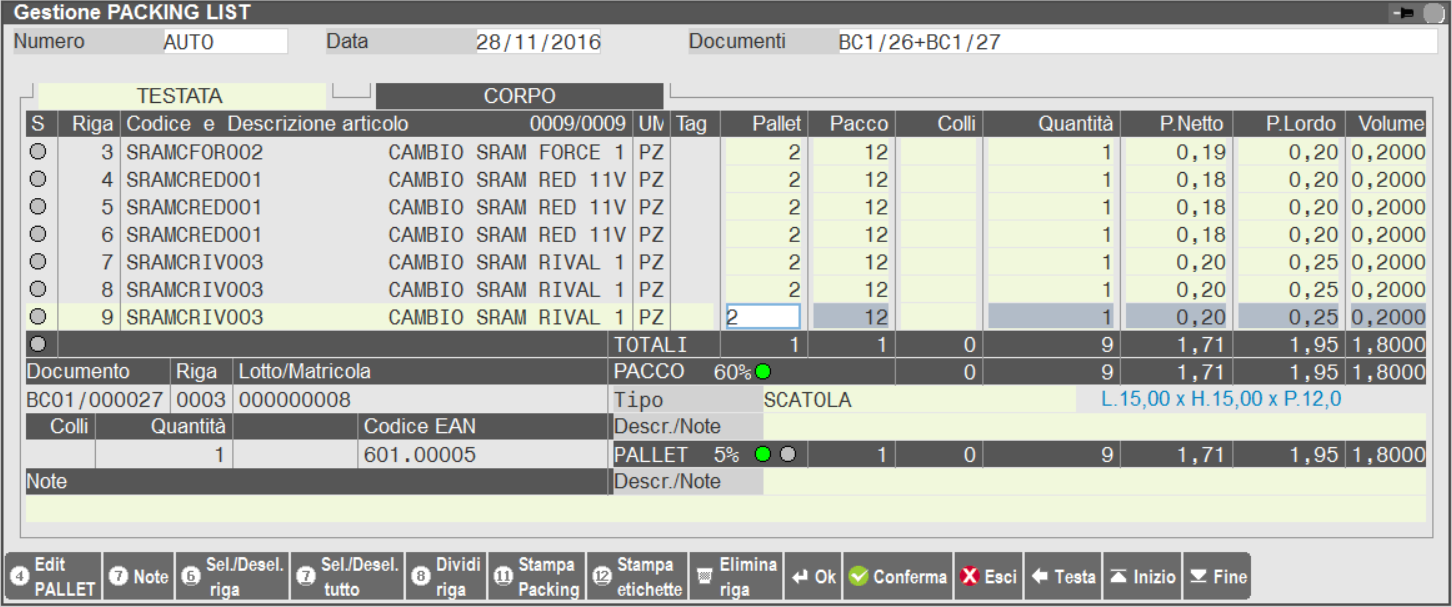Click the green PACCO 60% indicator
This screenshot has height=607, width=1452.
[x=763, y=372]
